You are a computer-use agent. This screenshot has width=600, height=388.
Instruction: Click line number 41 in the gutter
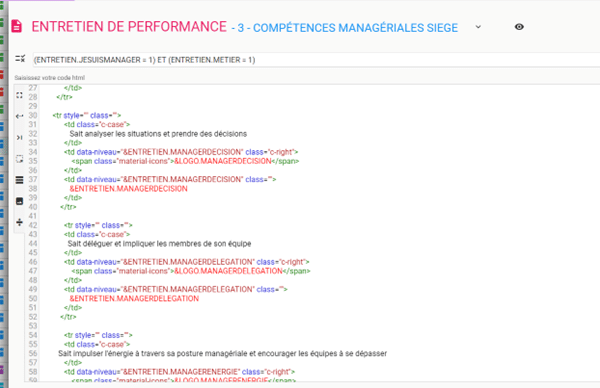(x=33, y=216)
